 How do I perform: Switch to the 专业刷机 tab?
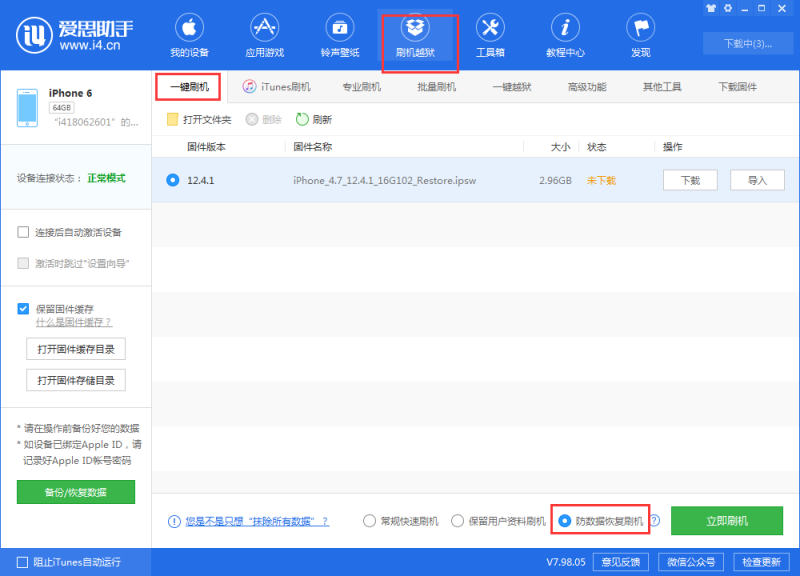click(x=361, y=87)
